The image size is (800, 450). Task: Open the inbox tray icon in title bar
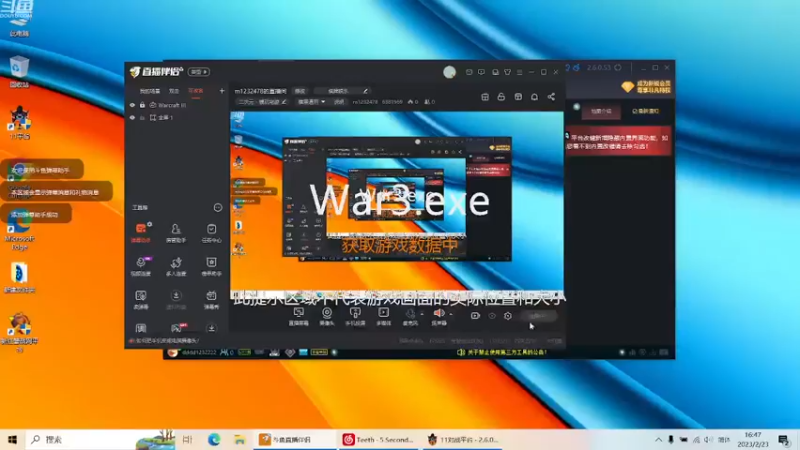point(495,72)
